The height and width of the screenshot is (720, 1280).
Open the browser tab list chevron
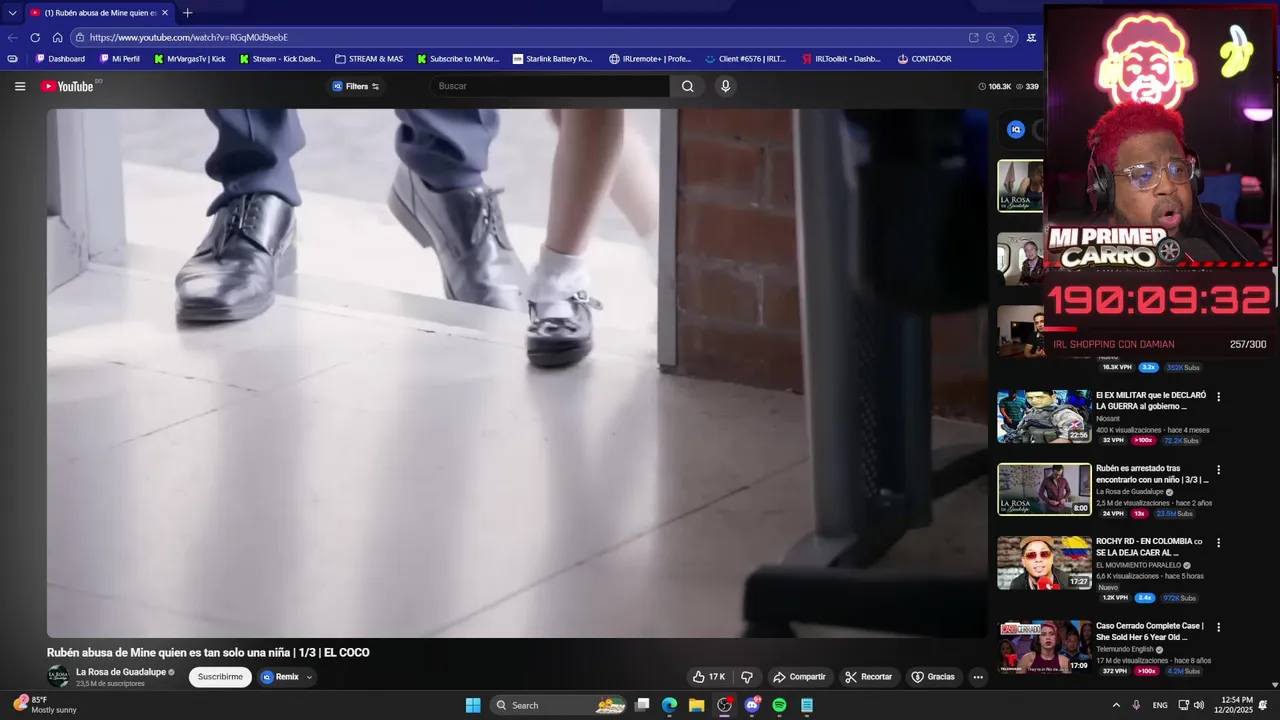coord(12,13)
